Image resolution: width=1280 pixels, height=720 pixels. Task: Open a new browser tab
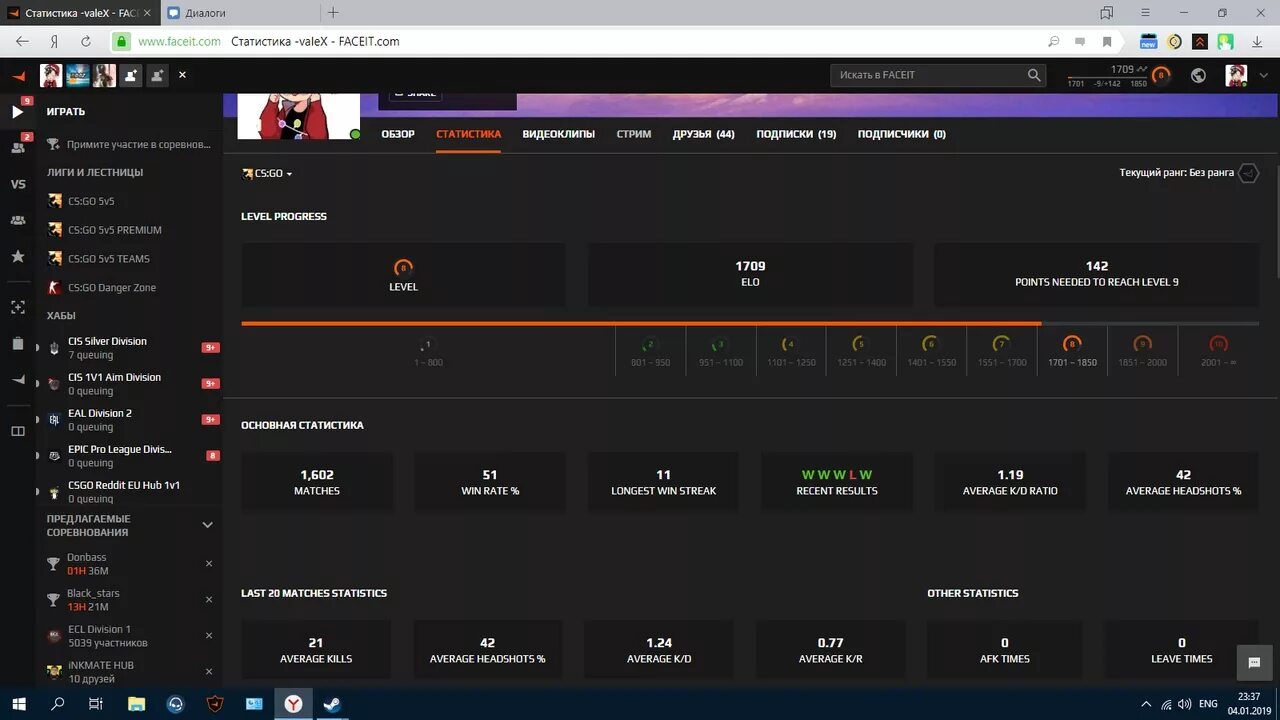(333, 13)
